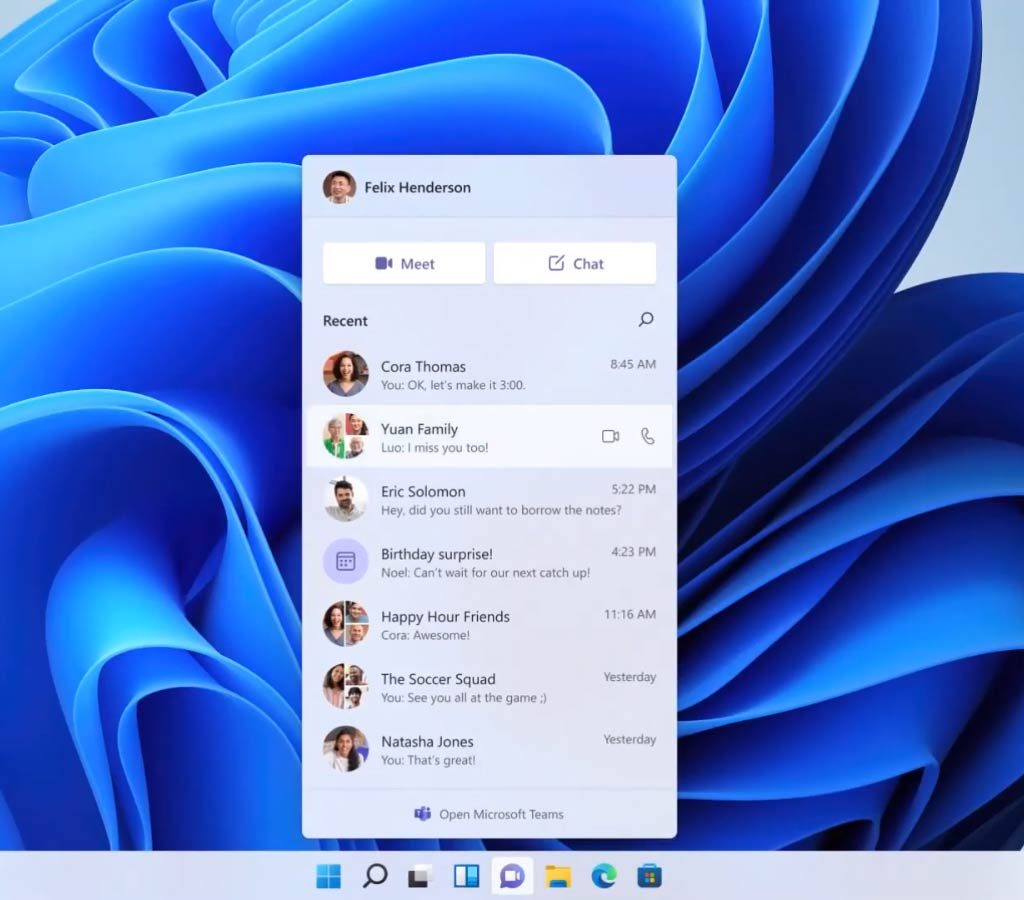Open Widgets panel from taskbar
Viewport: 1024px width, 900px height.
[466, 876]
